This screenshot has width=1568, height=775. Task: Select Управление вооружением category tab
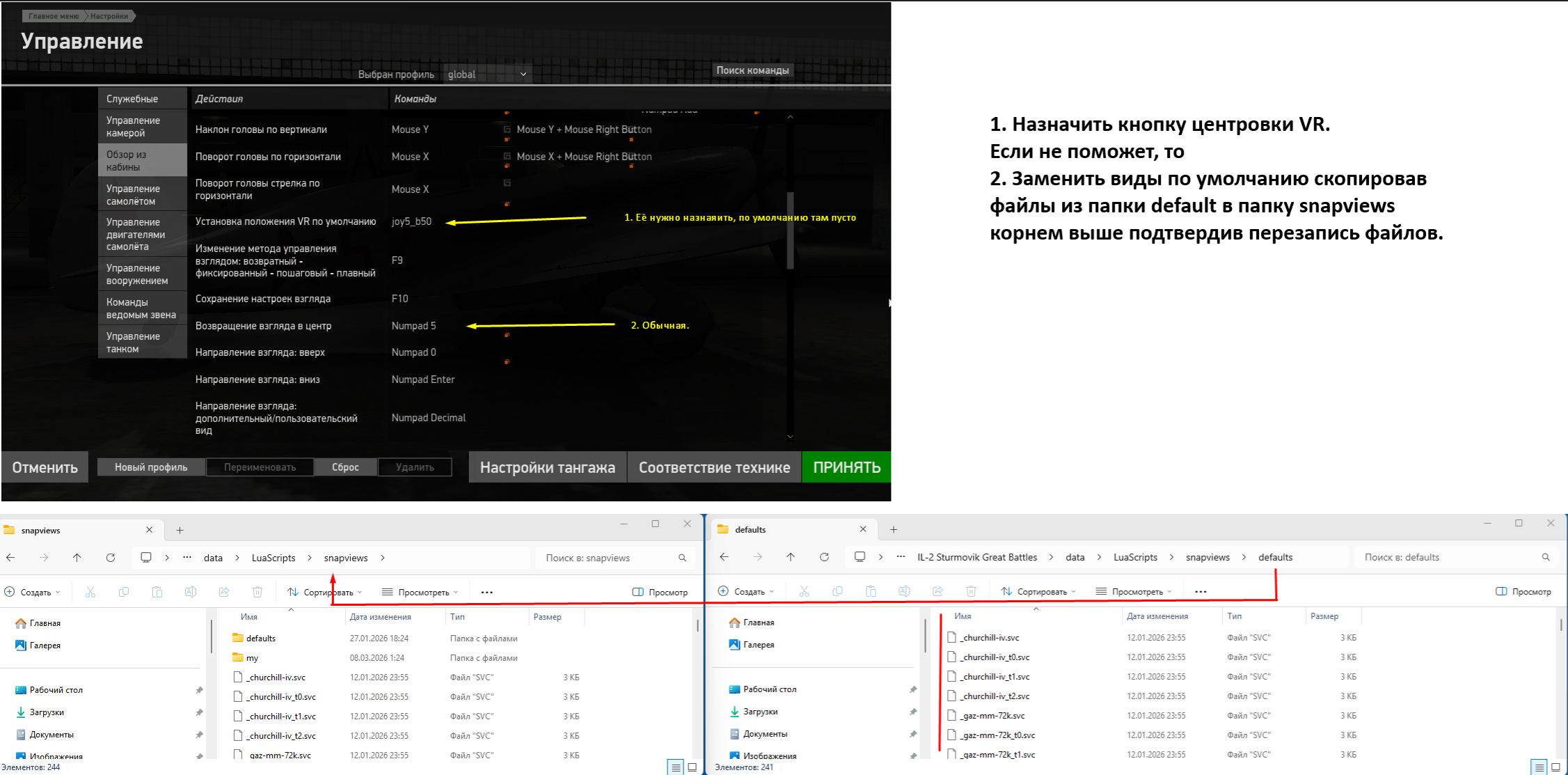(143, 274)
